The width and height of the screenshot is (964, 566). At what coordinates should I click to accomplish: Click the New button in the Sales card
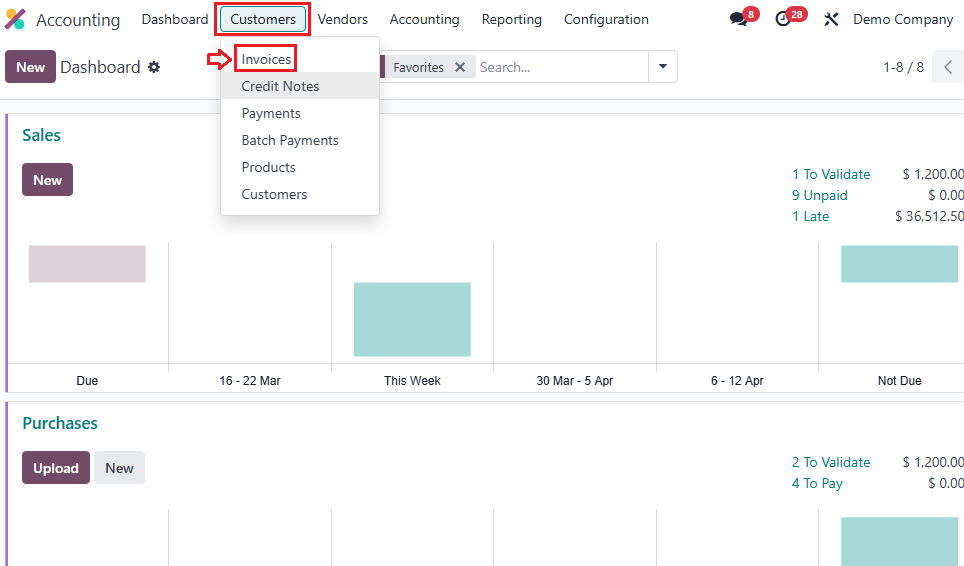point(47,180)
